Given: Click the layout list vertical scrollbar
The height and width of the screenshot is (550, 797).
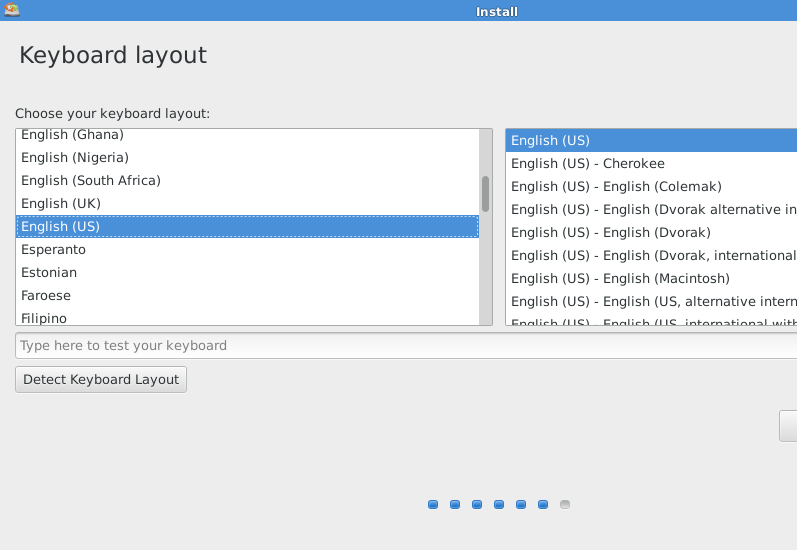Looking at the screenshot, I should tap(485, 194).
